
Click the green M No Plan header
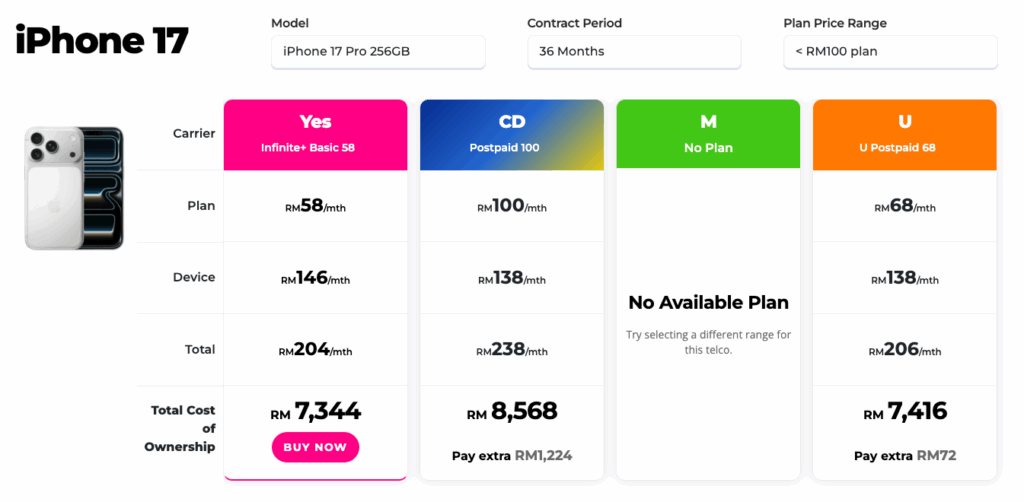point(708,133)
